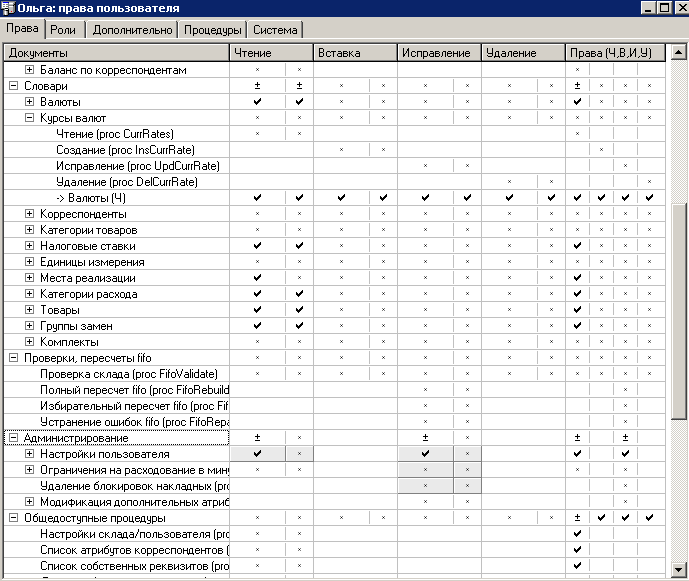Expand the Корреспонденты node
The width and height of the screenshot is (689, 581).
pyautogui.click(x=30, y=214)
